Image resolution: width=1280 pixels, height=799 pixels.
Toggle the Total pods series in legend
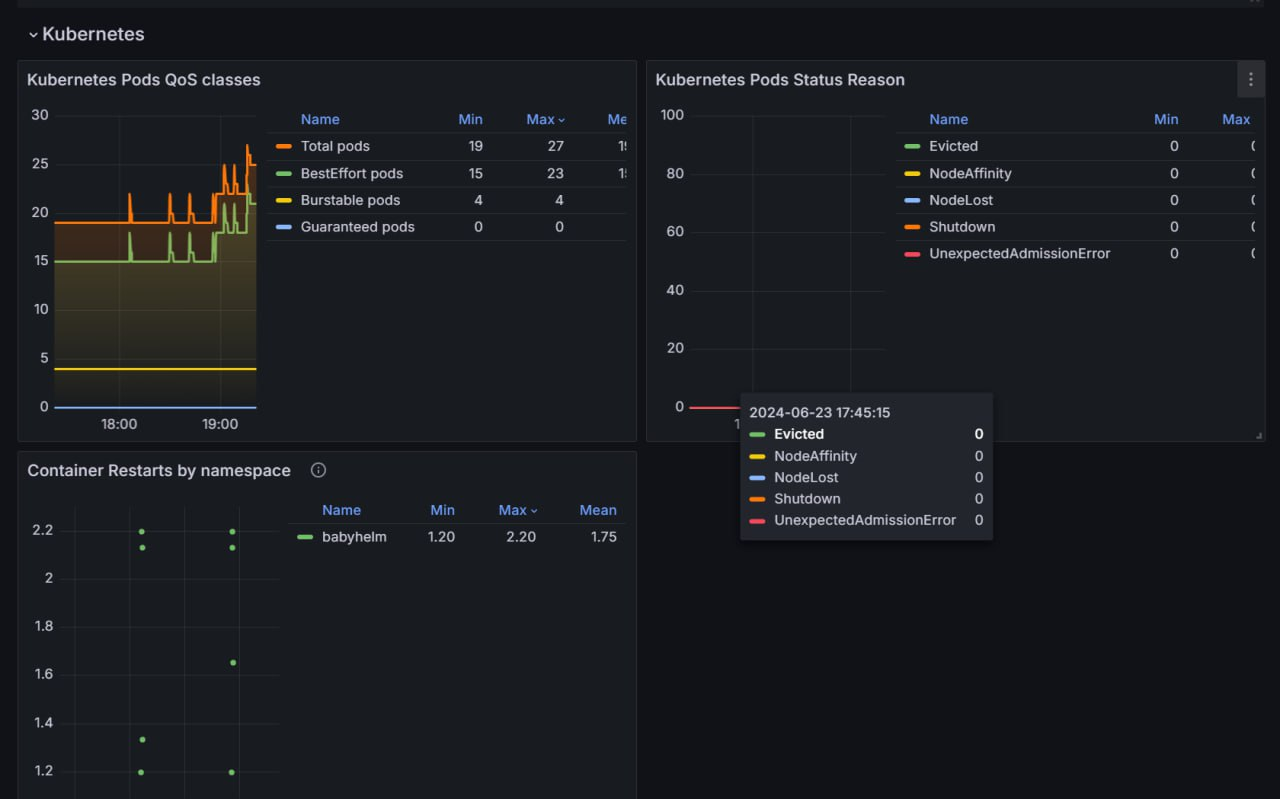point(335,146)
